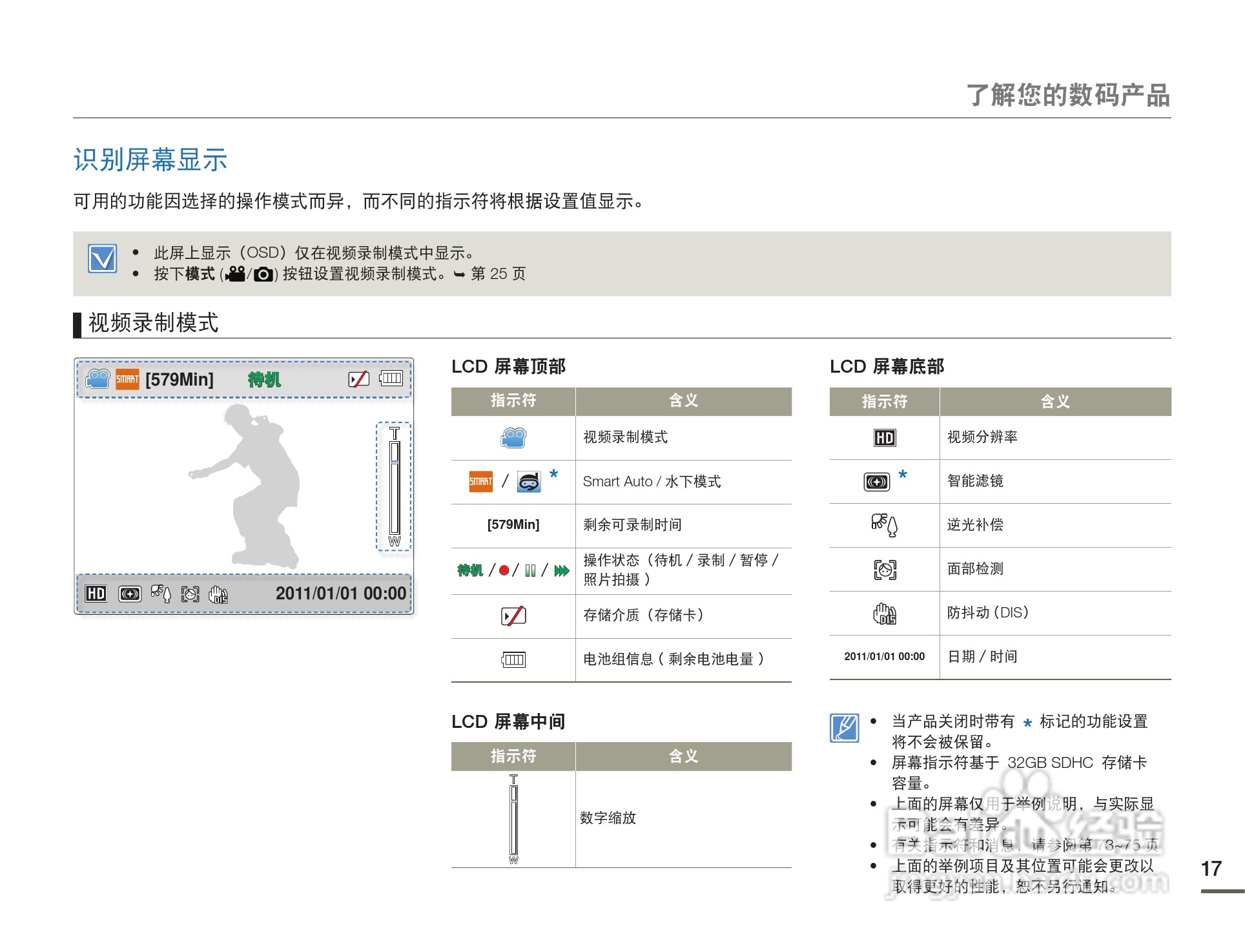The width and height of the screenshot is (1245, 952).
Task: Click the orange SMART Auto icon in table
Action: coord(480,482)
